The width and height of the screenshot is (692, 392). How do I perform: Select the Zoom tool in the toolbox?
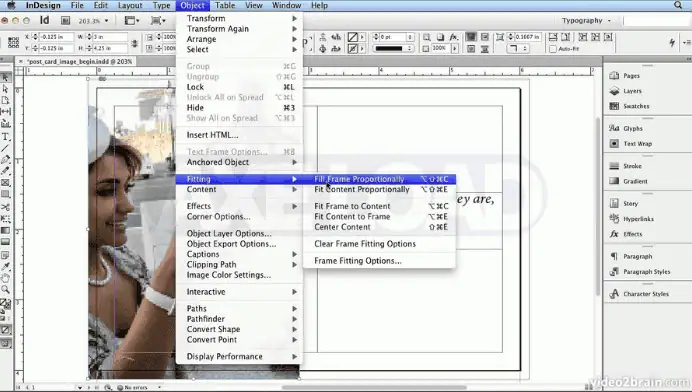click(5, 290)
